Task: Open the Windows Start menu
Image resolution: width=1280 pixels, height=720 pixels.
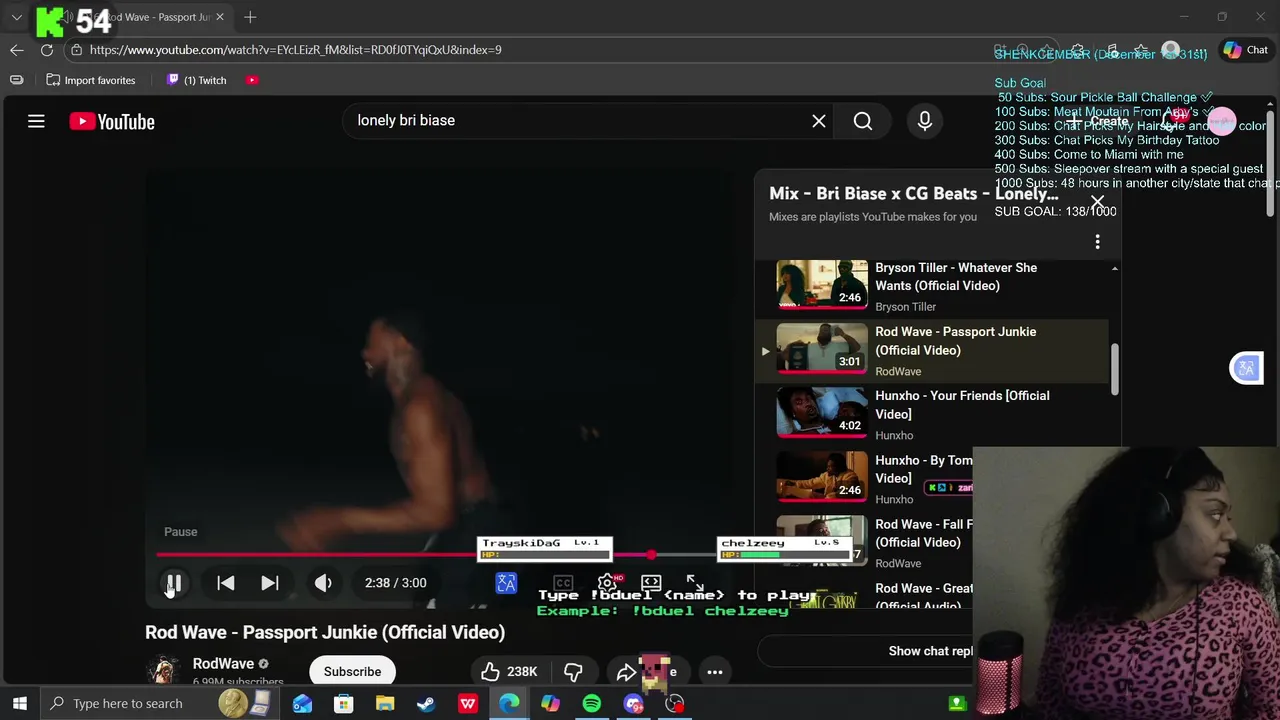Action: coord(19,703)
